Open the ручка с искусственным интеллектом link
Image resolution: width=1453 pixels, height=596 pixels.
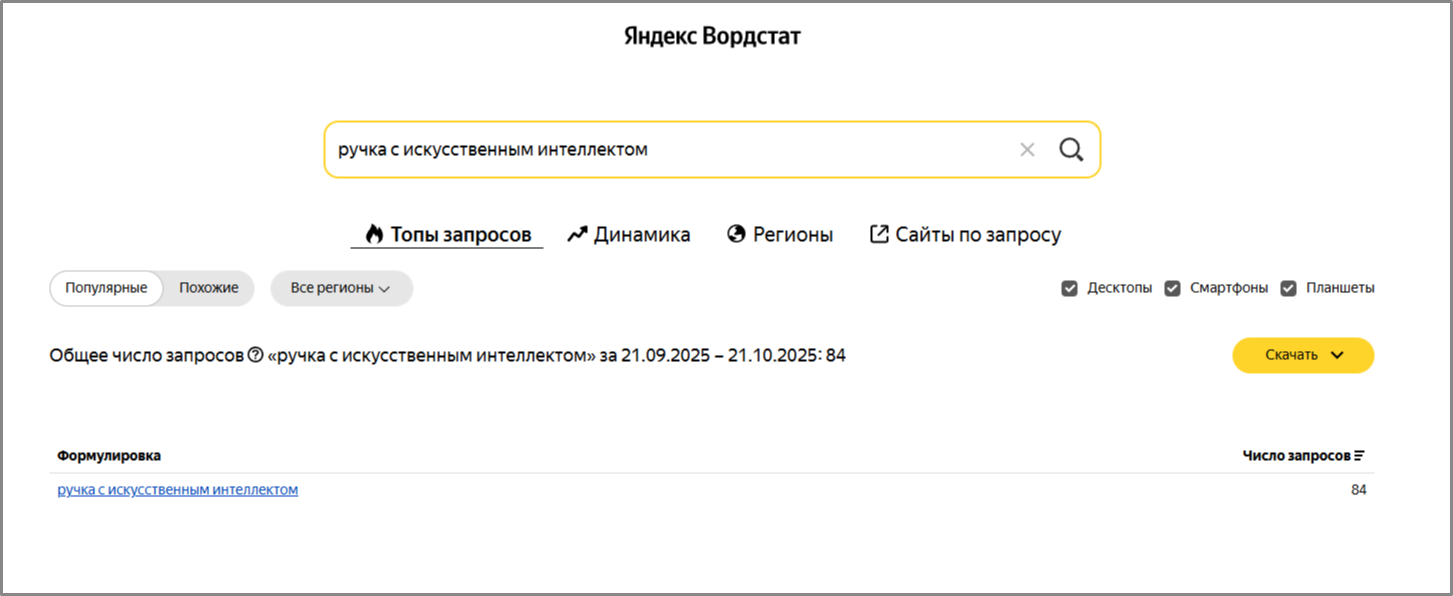pyautogui.click(x=178, y=490)
